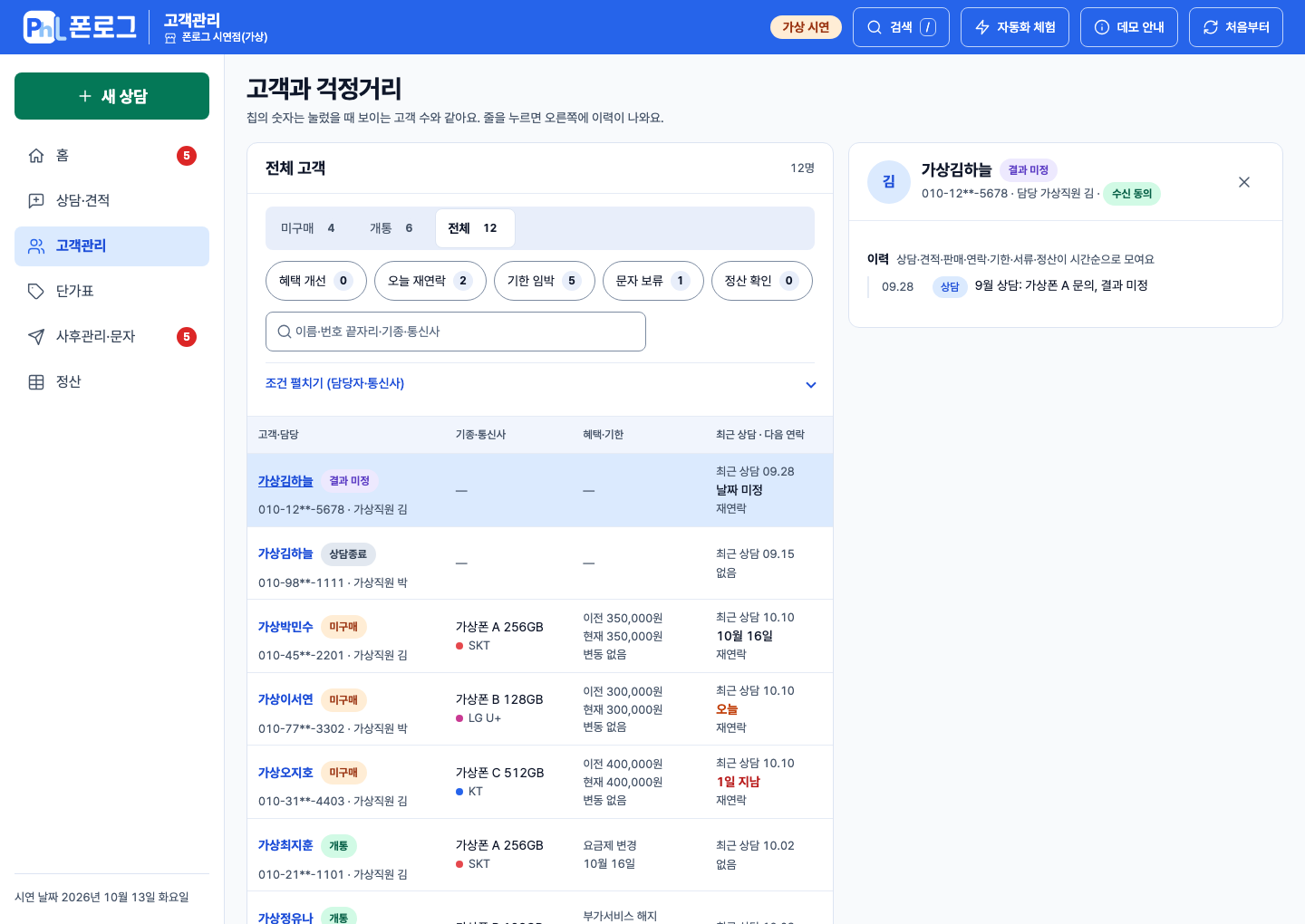Click the chevron arrow of 조건 펼치기
Screen dimensions: 1305x924
point(811,385)
